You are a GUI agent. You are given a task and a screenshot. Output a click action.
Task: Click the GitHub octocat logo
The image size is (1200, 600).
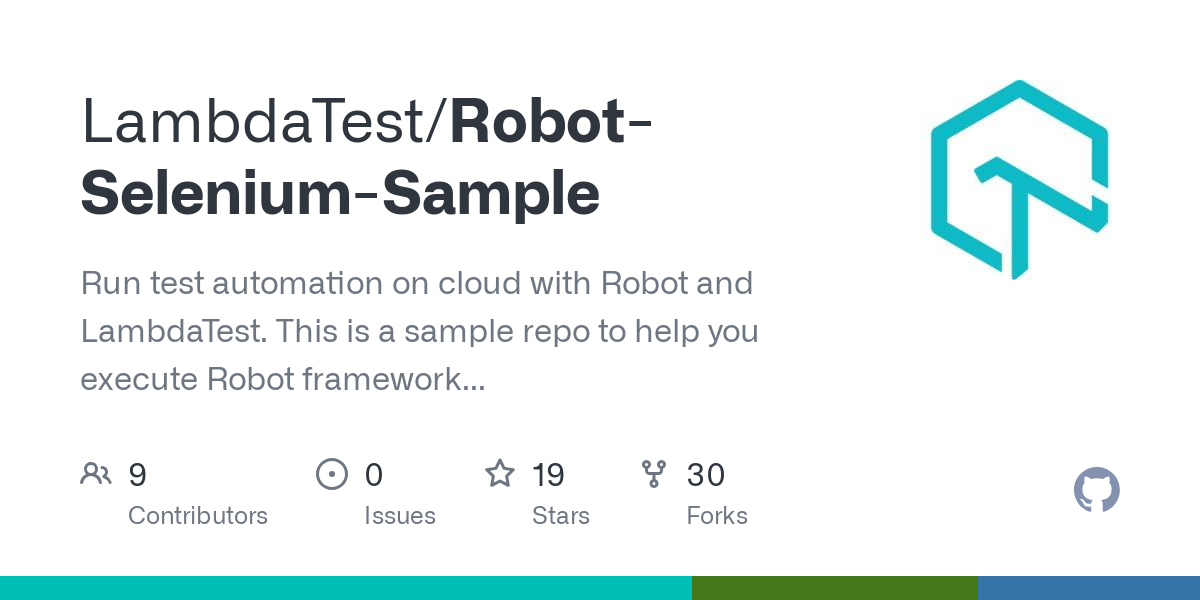point(1097,490)
